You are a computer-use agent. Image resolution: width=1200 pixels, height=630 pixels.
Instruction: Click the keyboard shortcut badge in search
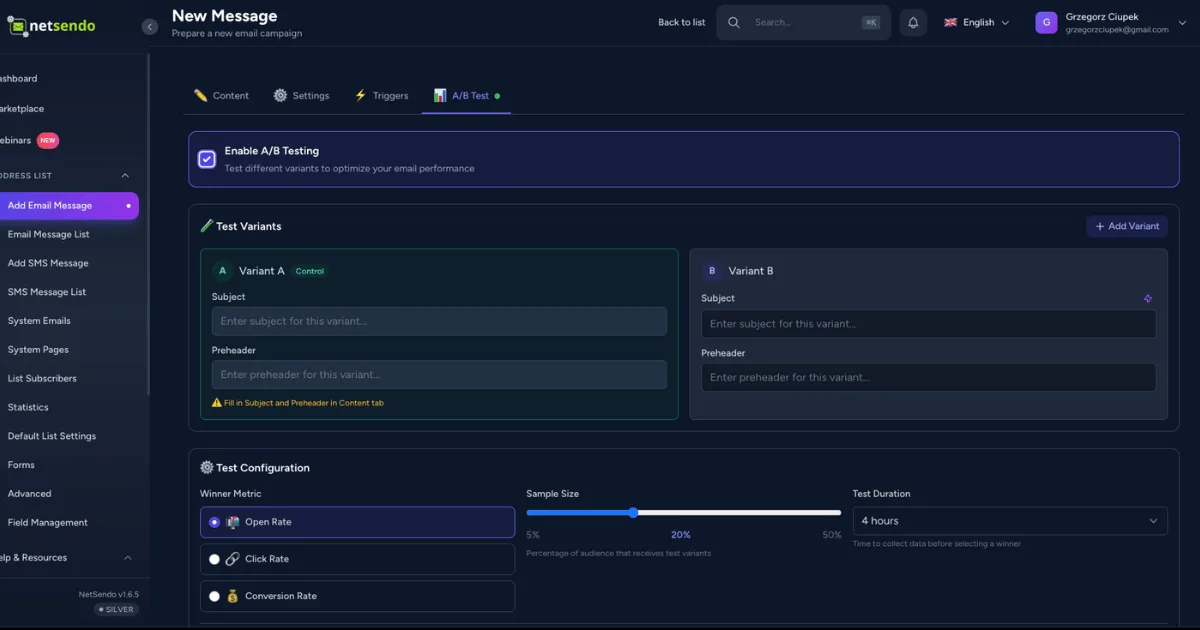pyautogui.click(x=871, y=23)
